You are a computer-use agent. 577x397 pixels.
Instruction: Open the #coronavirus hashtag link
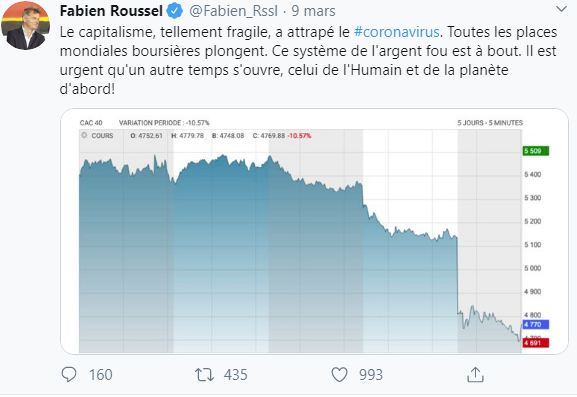[x=397, y=32]
